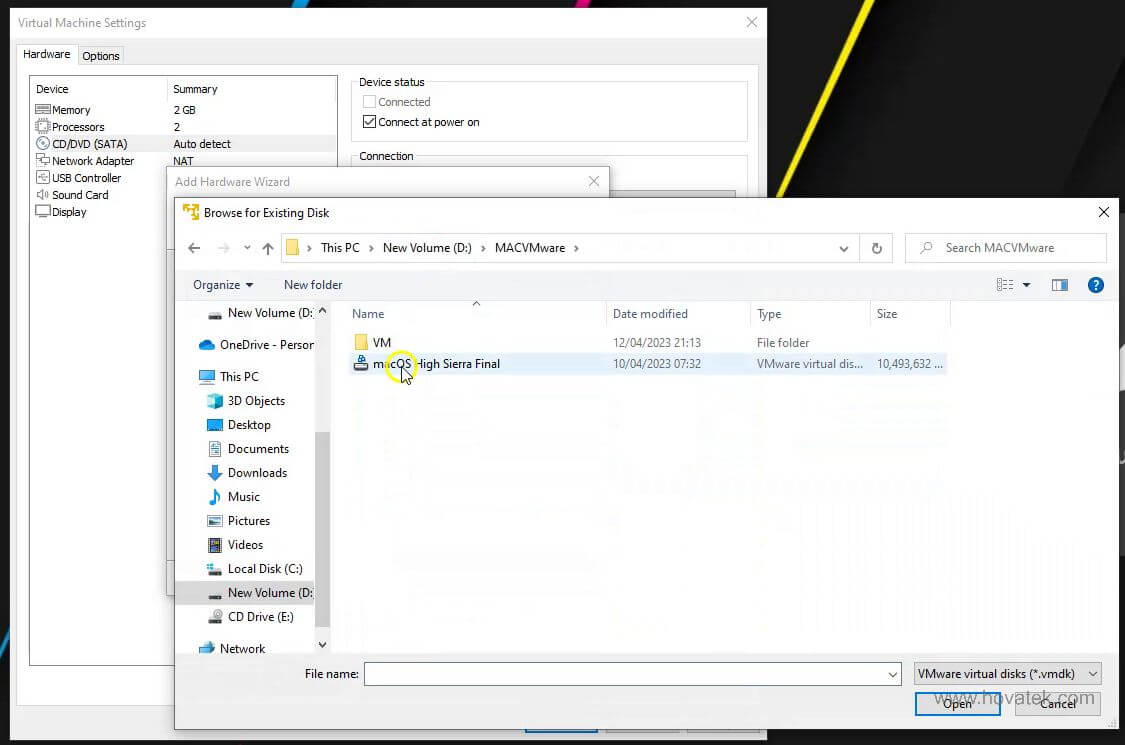Switch to the Options tab
Viewport: 1125px width, 745px height.
point(100,55)
